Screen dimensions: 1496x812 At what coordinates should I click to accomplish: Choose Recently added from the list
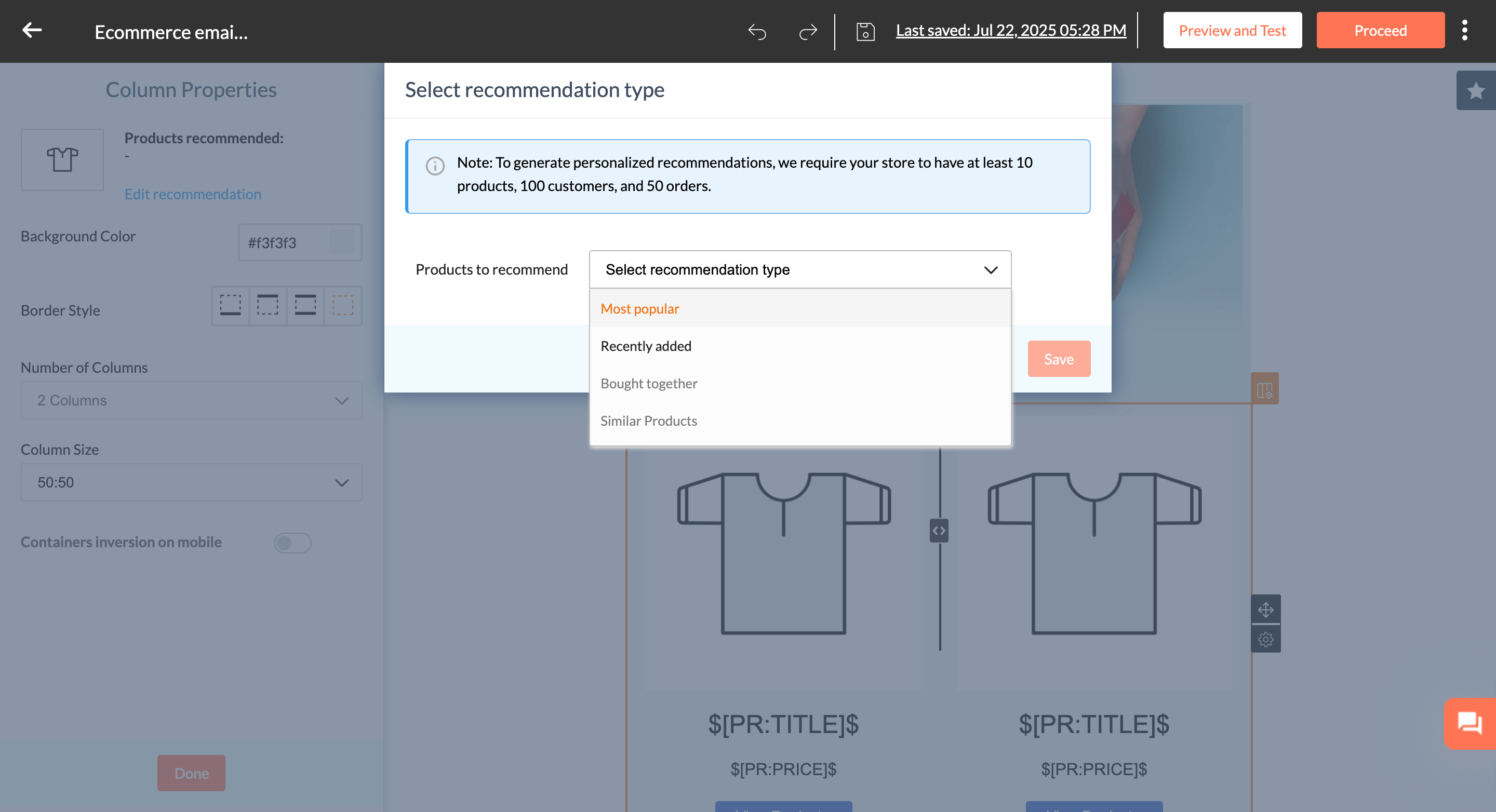pos(645,346)
